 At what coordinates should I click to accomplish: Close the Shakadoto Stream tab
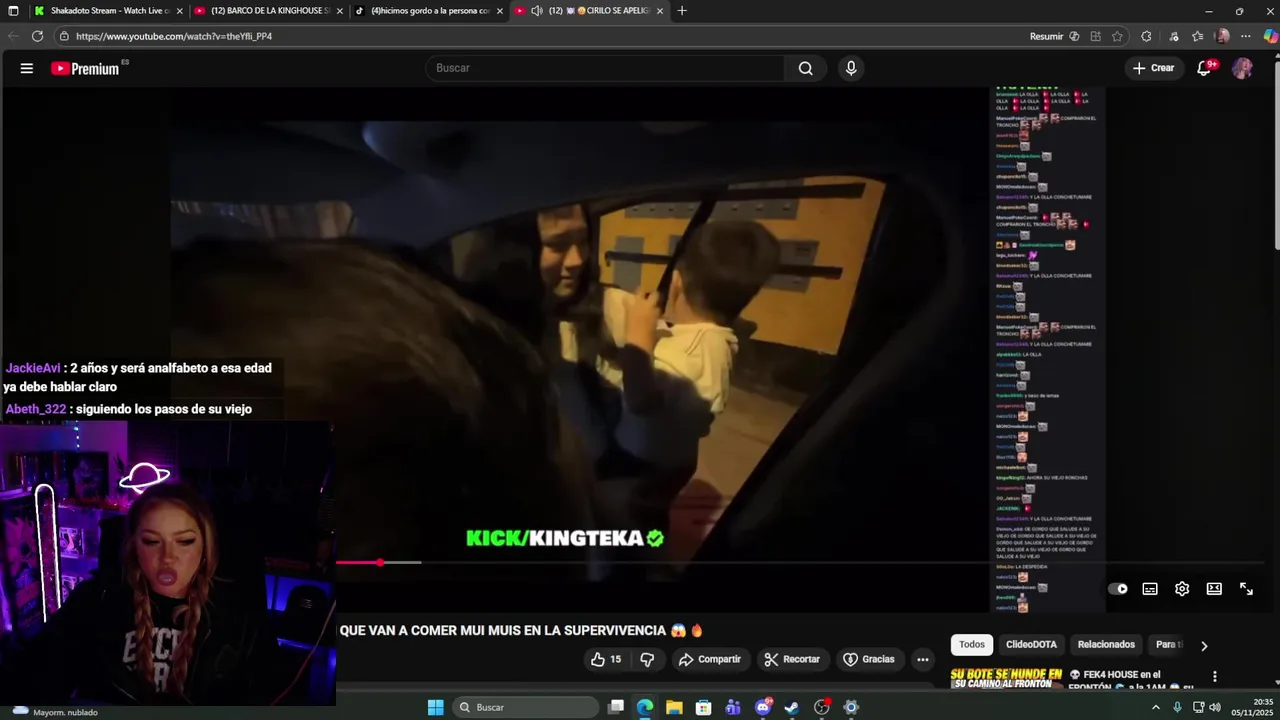(x=180, y=11)
